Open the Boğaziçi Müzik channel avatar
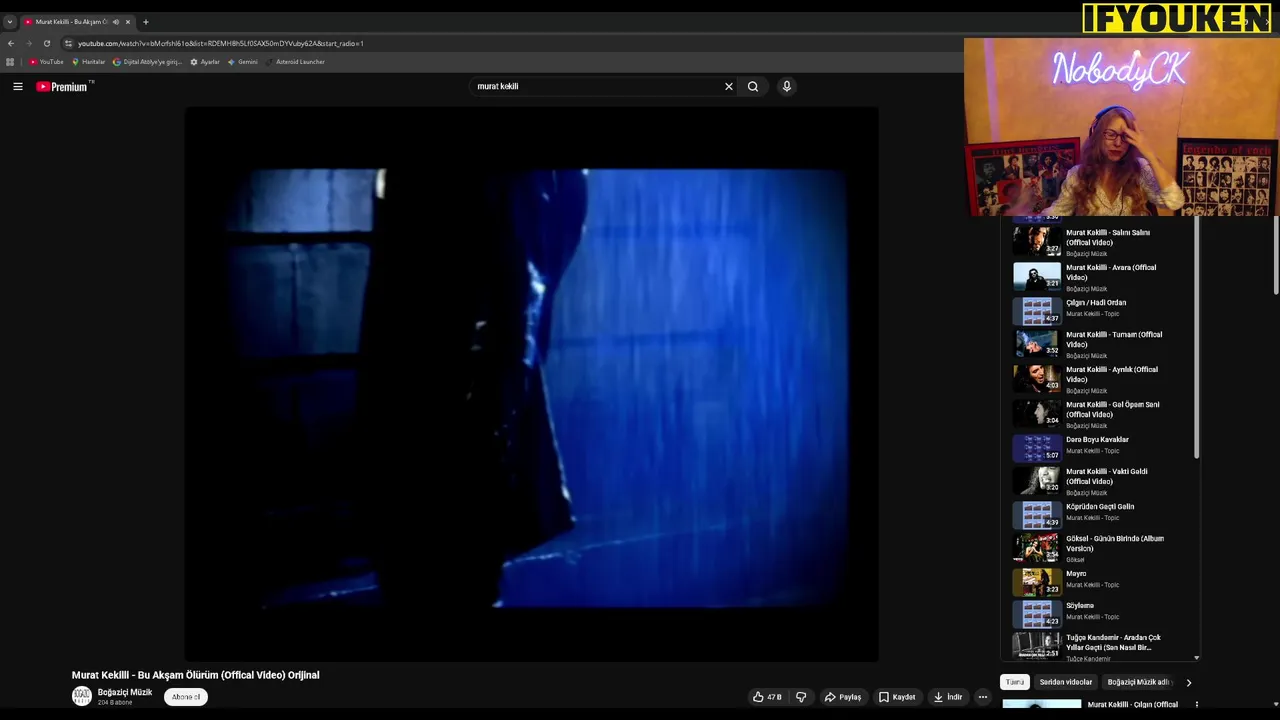 pyautogui.click(x=82, y=696)
